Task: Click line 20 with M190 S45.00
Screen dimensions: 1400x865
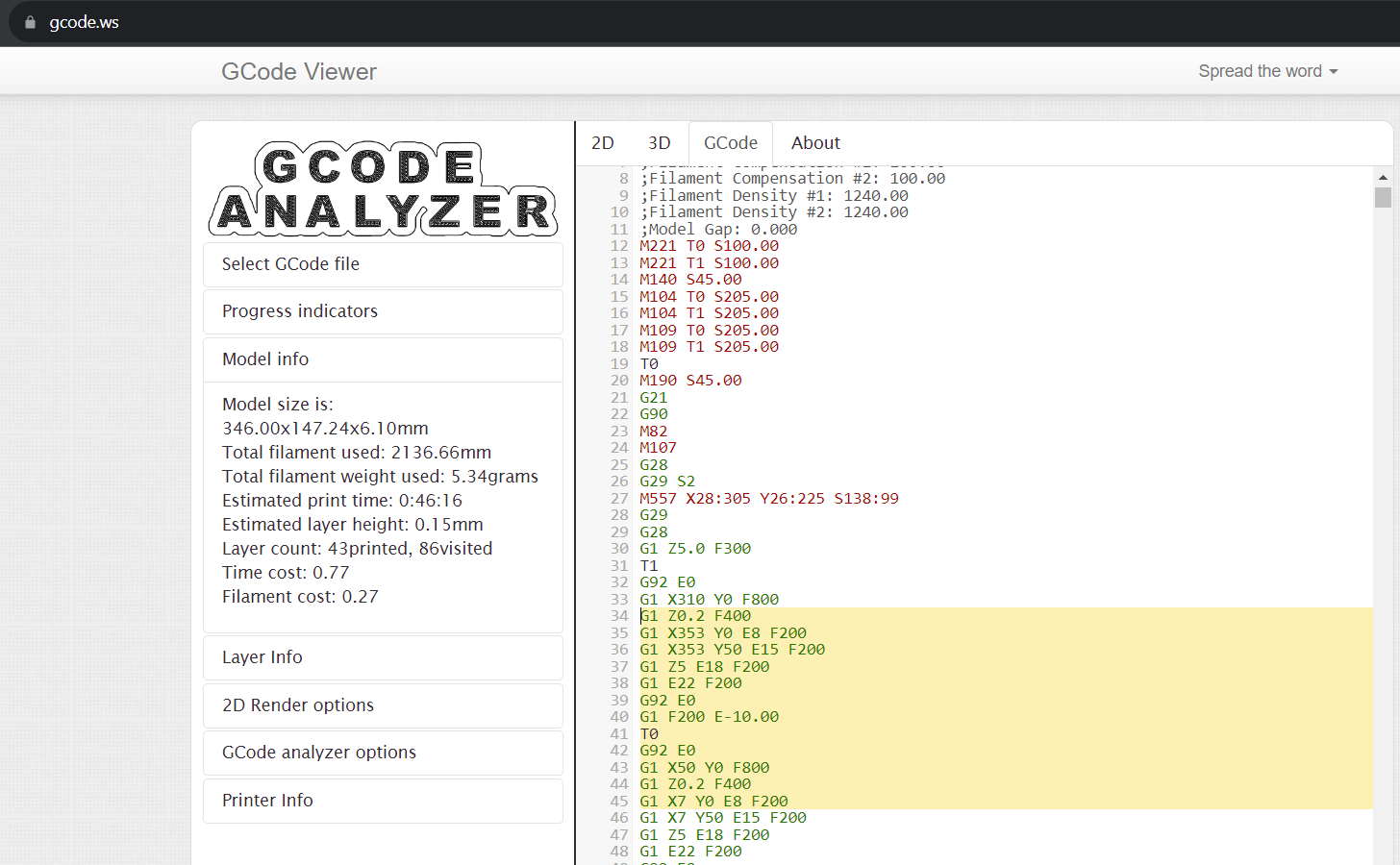Action: pos(690,381)
